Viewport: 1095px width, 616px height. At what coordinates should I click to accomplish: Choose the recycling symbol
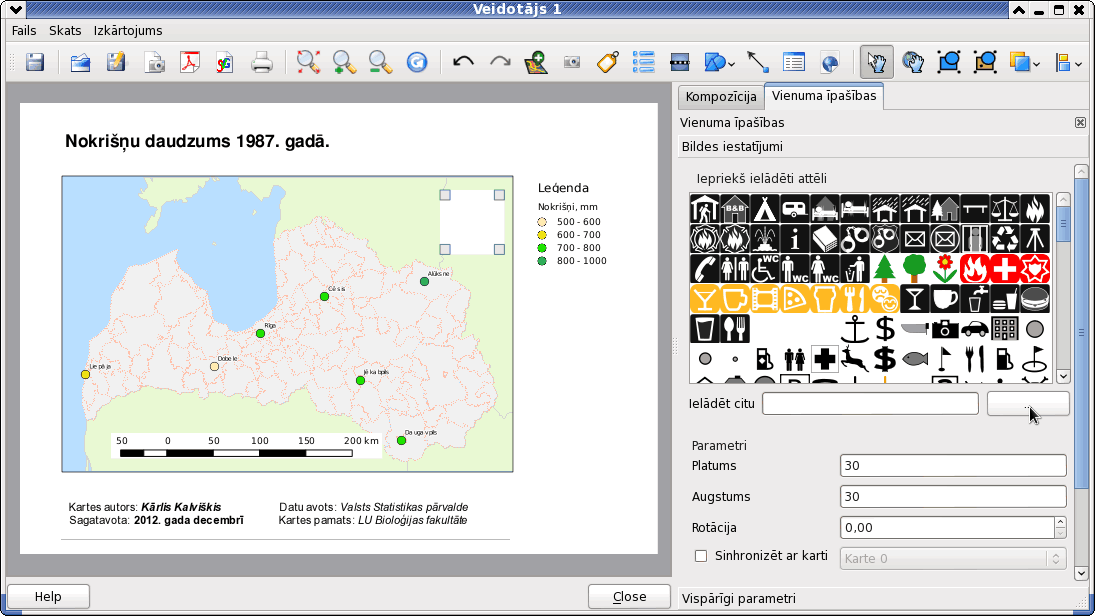[1005, 239]
